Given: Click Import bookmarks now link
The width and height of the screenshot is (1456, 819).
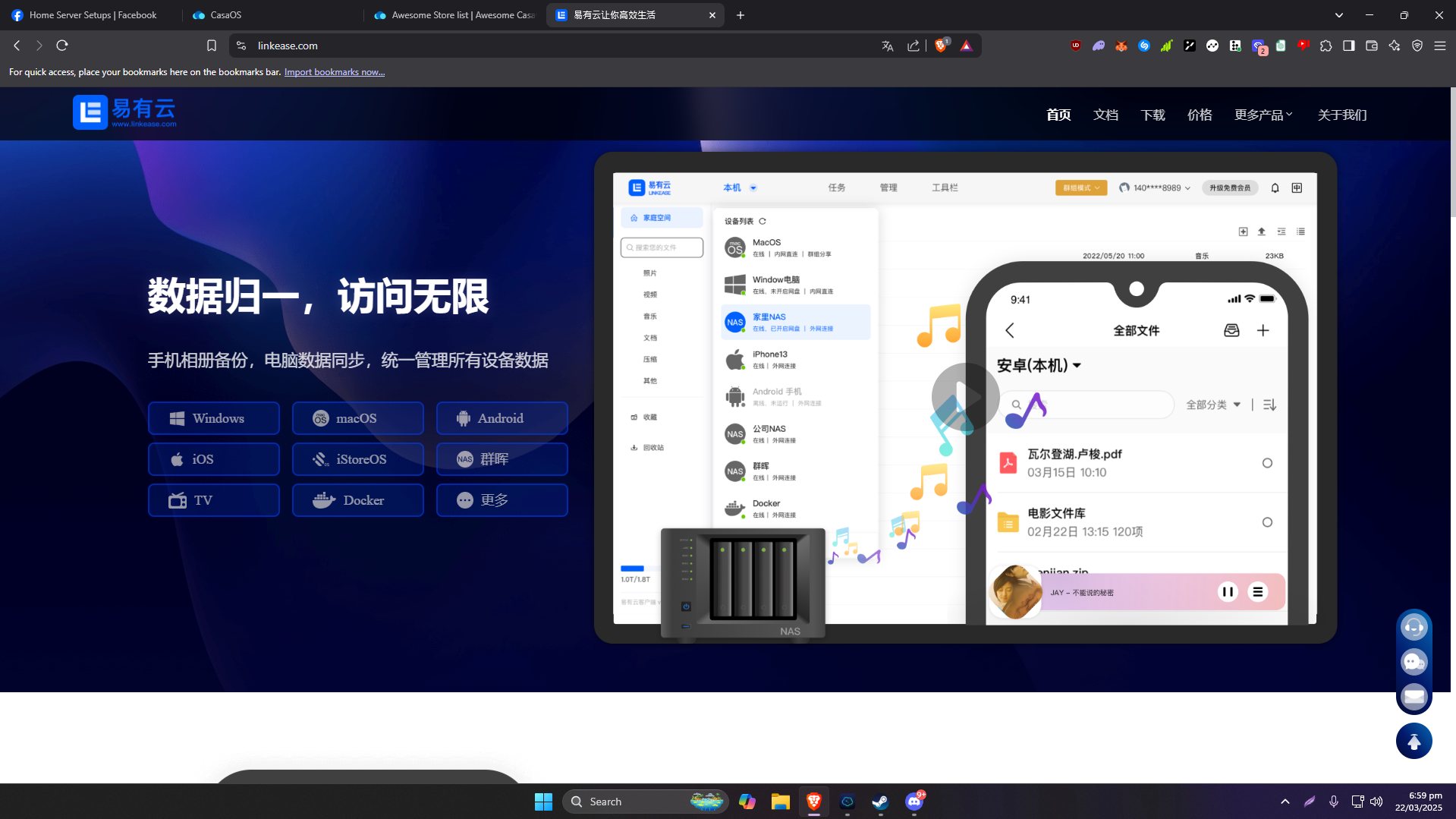Looking at the screenshot, I should (335, 72).
